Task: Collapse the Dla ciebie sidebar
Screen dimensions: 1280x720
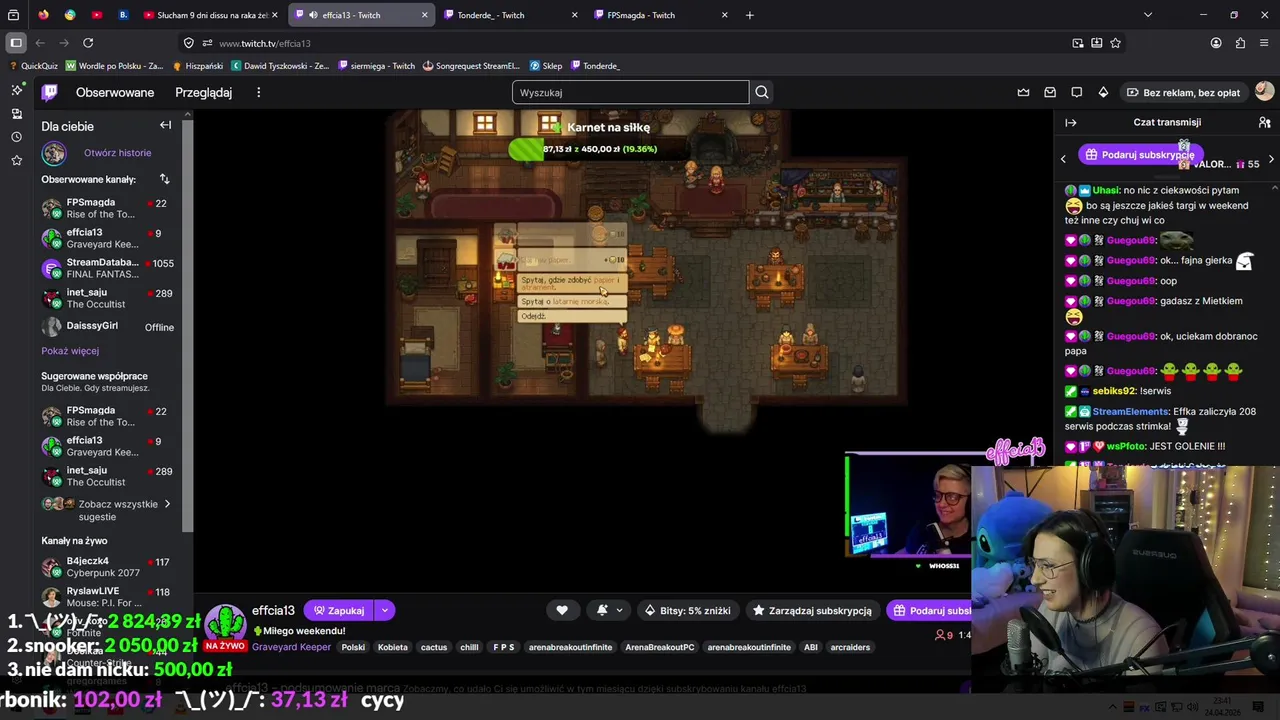Action: [165, 125]
